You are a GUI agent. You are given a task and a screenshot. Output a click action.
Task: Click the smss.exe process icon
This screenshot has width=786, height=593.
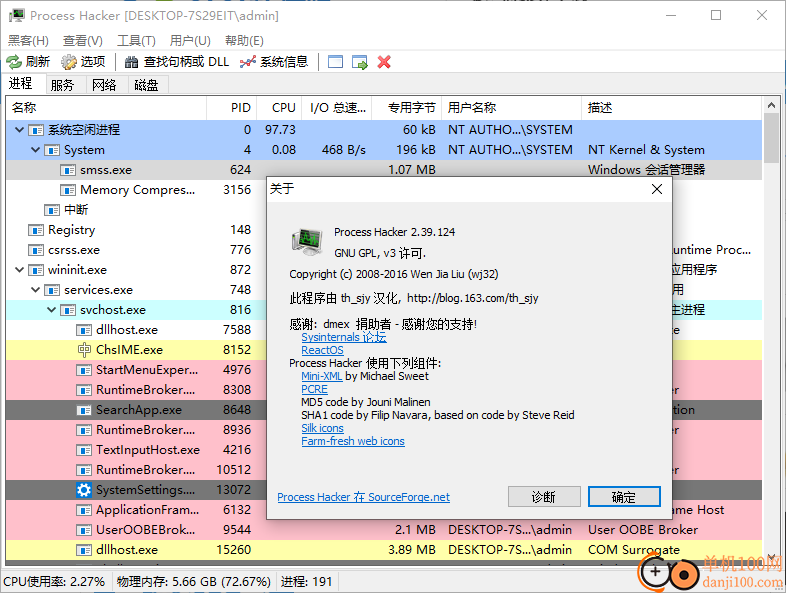pos(68,170)
